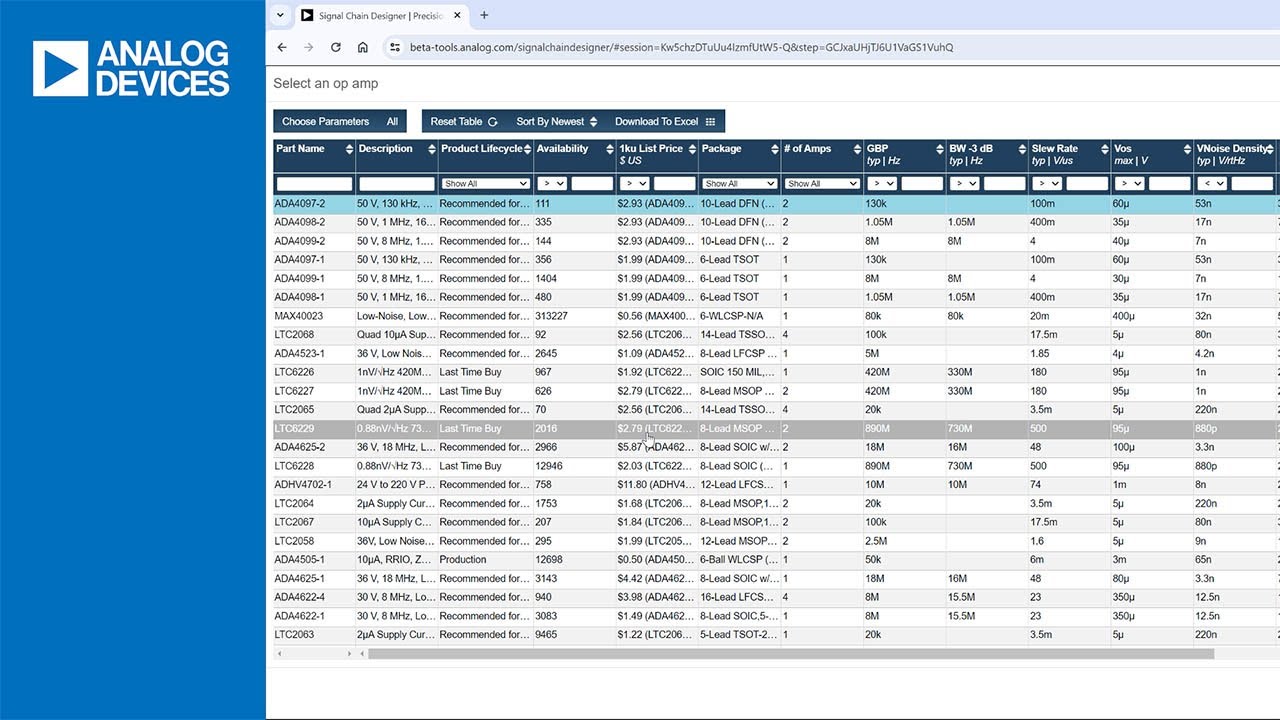Sort by Slew Rate column arrows
This screenshot has width=1280, height=720.
pyautogui.click(x=1104, y=149)
